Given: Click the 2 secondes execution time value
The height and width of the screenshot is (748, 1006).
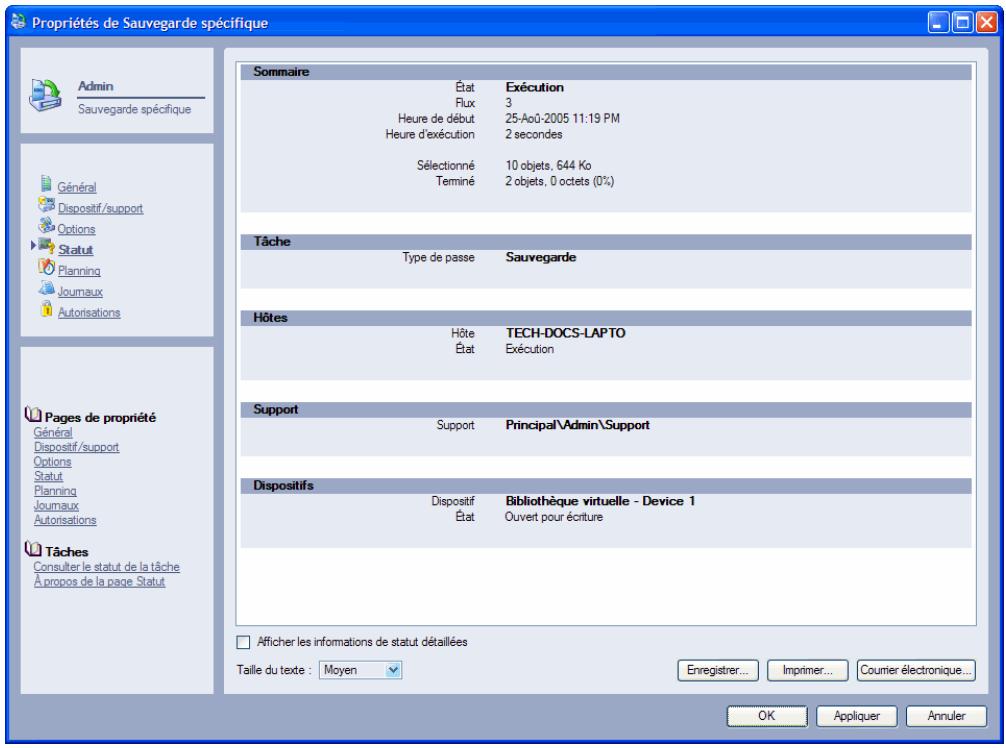Looking at the screenshot, I should (x=534, y=135).
